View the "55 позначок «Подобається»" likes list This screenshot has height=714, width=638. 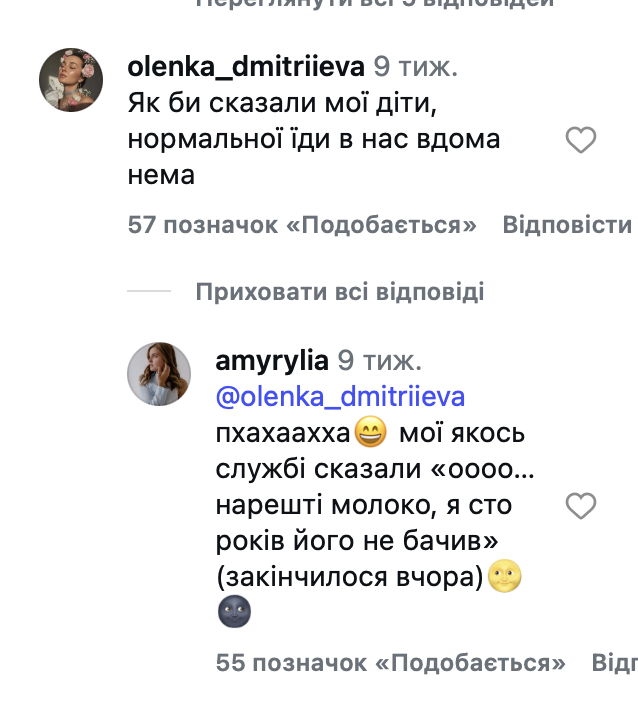click(390, 663)
